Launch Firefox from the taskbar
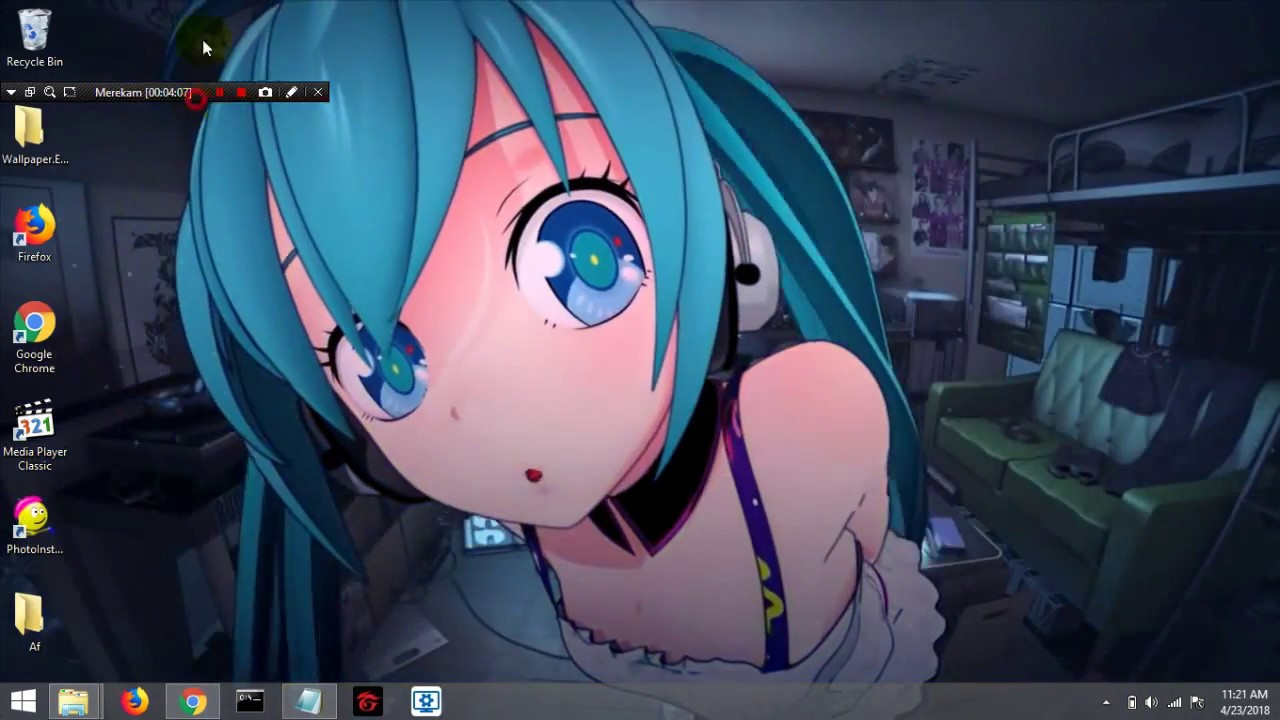 135,702
